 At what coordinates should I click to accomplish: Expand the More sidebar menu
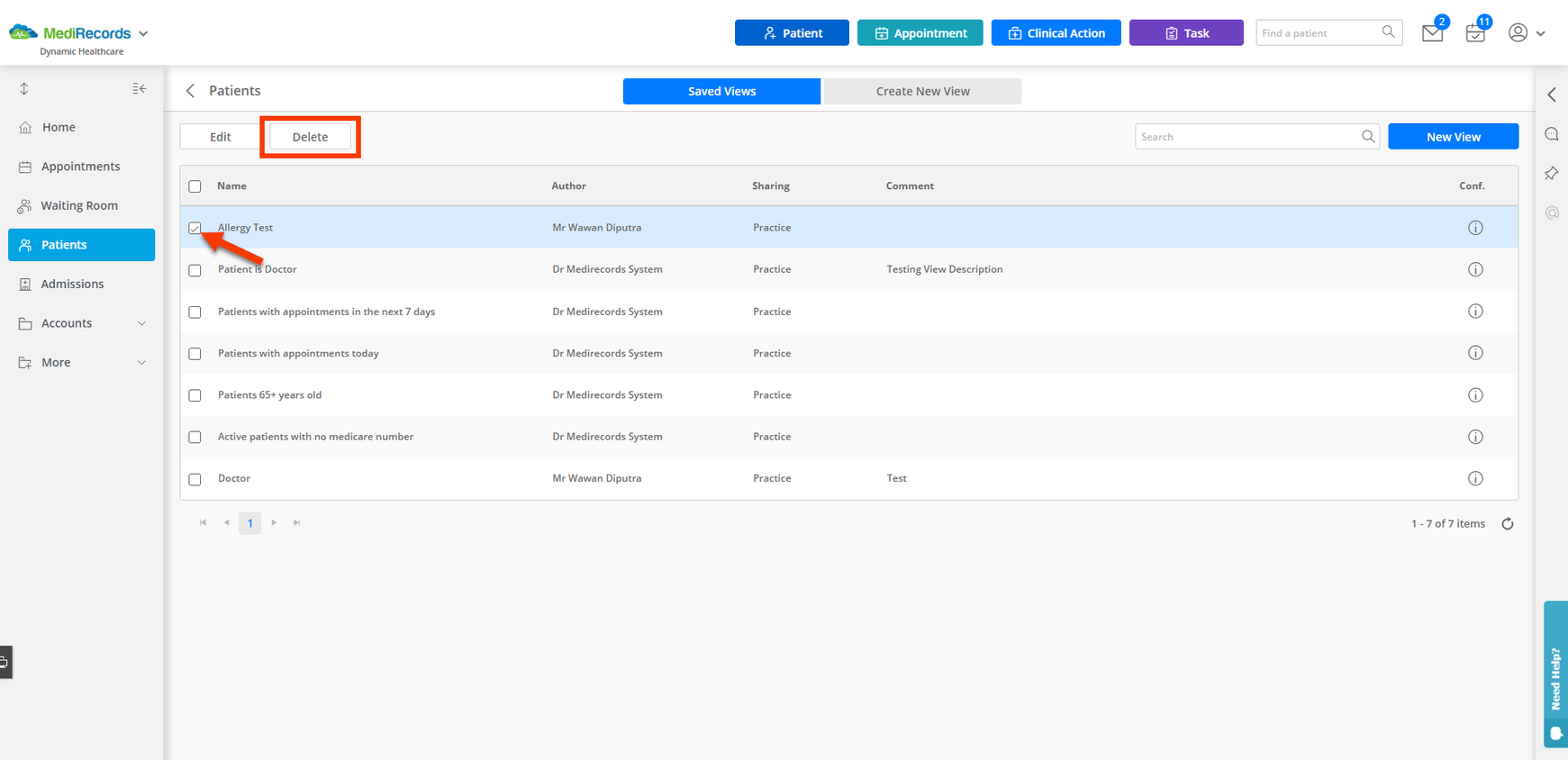pos(81,362)
